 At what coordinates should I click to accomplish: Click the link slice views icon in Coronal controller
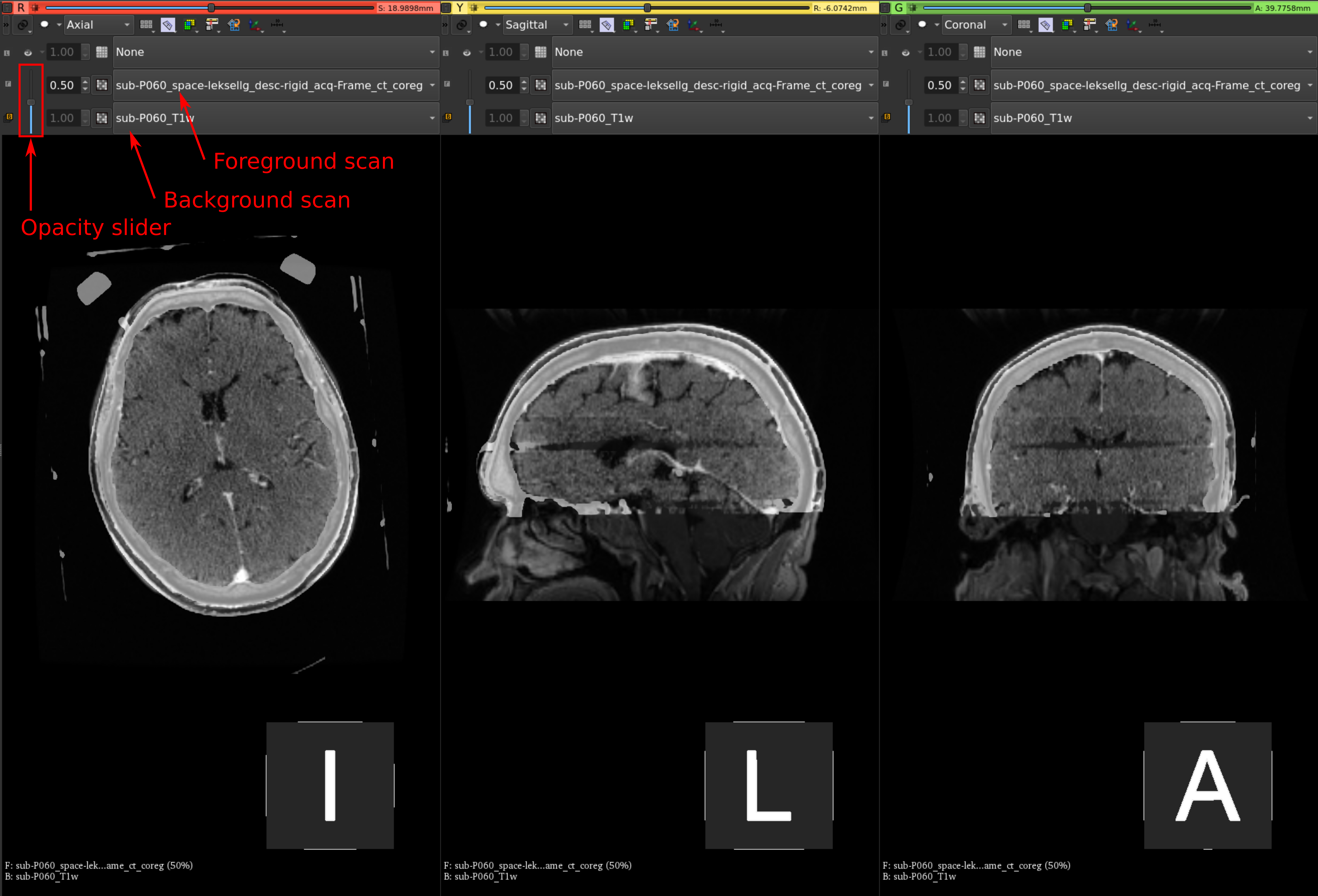[901, 25]
